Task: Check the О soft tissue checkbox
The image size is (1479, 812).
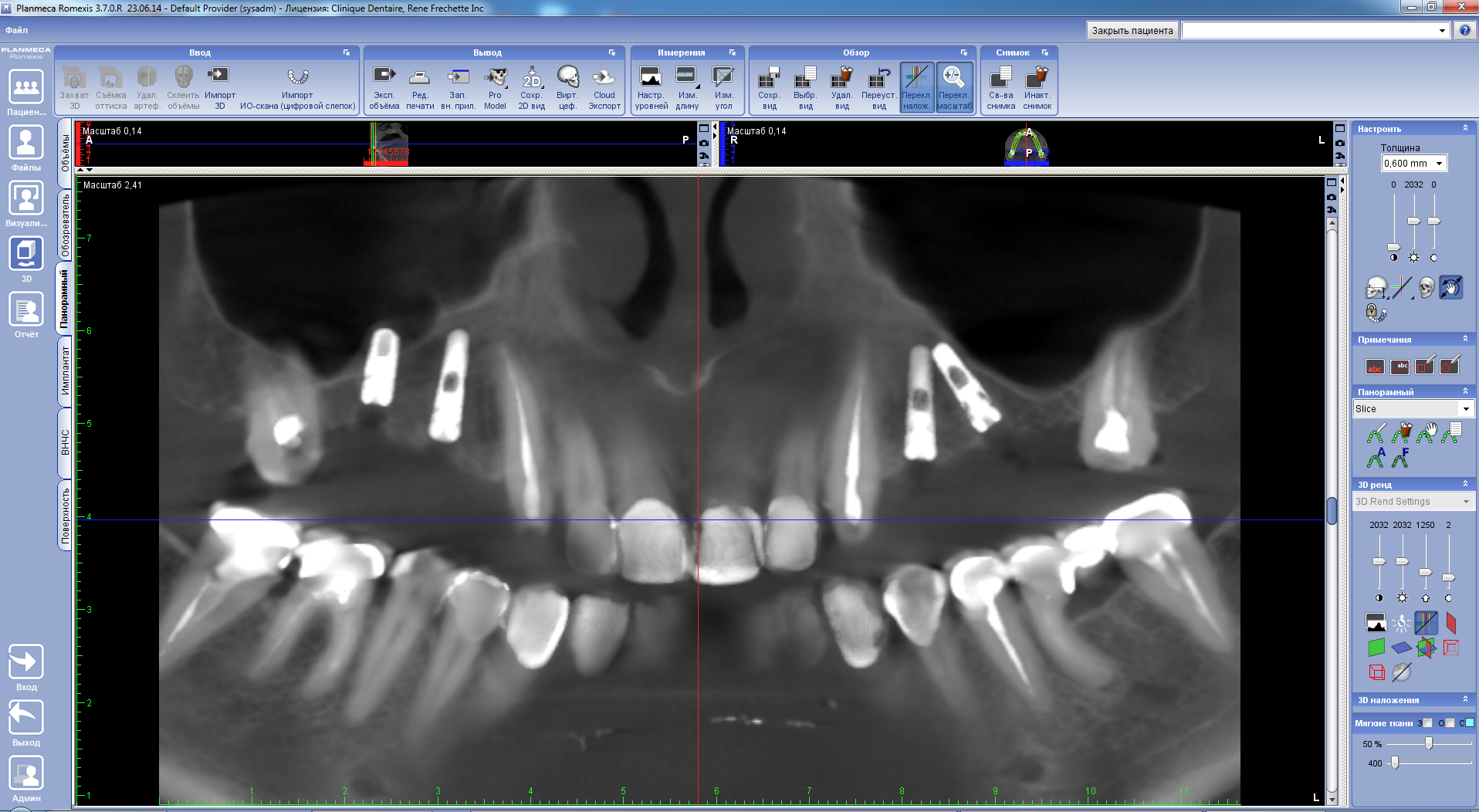Action: (1450, 723)
